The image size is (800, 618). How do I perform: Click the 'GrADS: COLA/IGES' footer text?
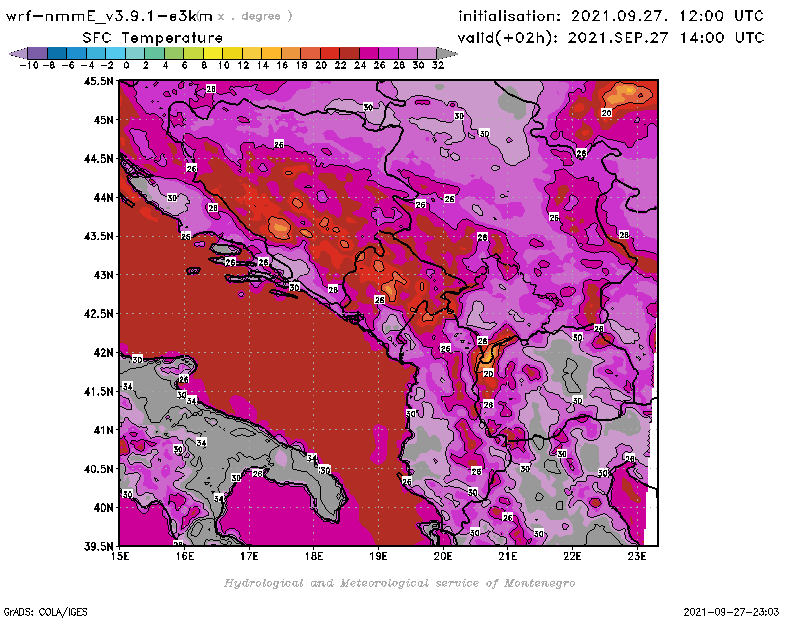[46, 612]
